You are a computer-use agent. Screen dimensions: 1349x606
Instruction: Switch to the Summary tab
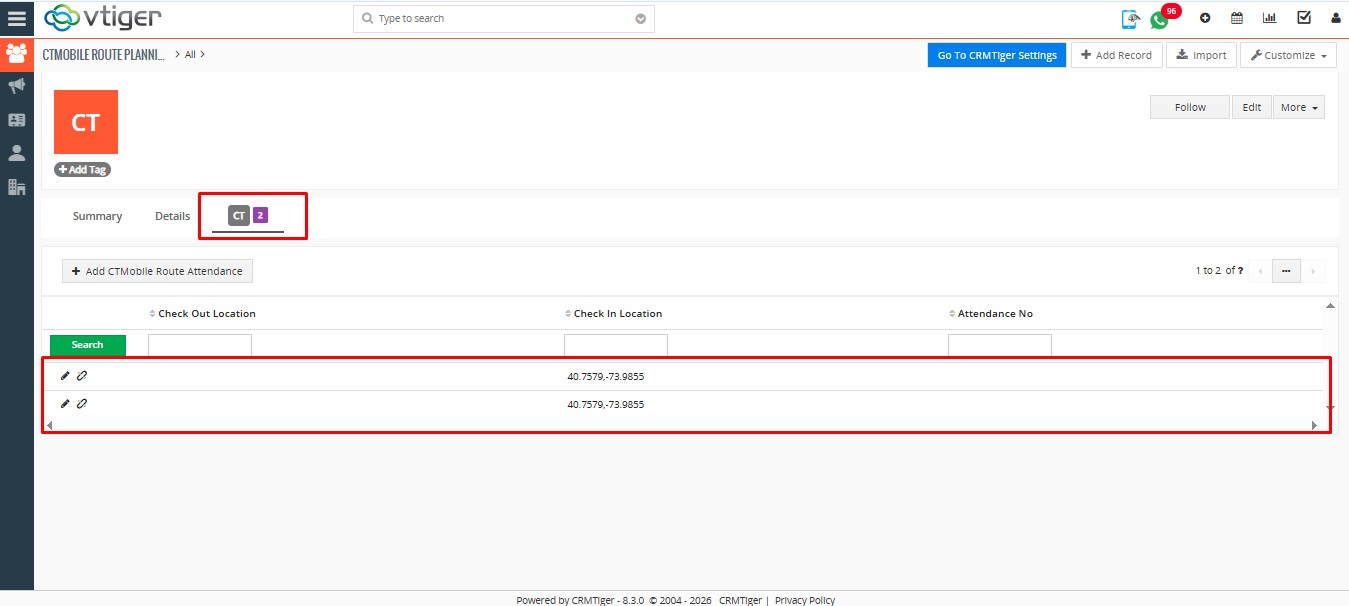pos(97,216)
